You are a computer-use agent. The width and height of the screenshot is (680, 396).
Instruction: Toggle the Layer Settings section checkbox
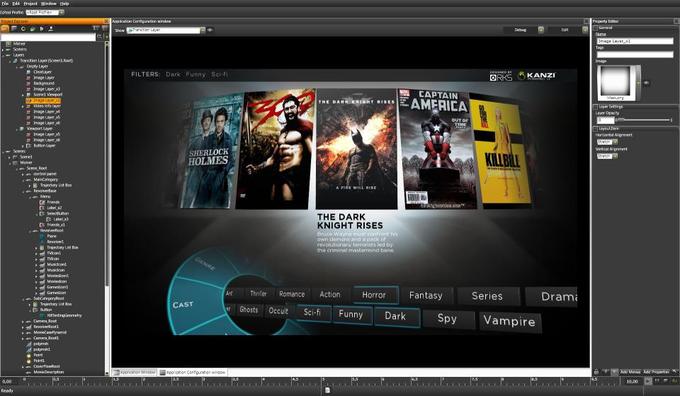(596, 107)
